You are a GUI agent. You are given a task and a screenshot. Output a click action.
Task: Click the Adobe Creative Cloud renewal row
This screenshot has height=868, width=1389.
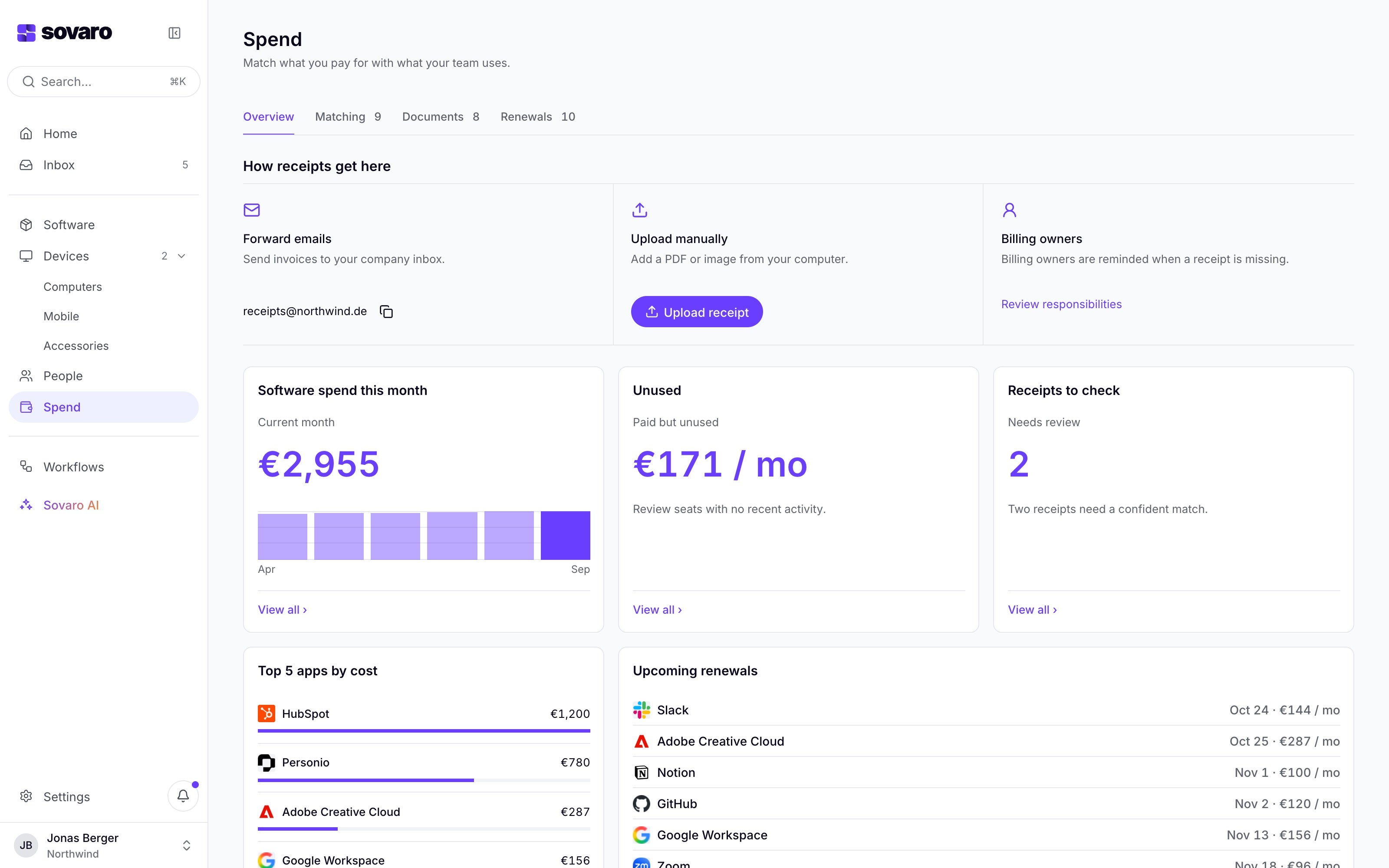pos(986,741)
